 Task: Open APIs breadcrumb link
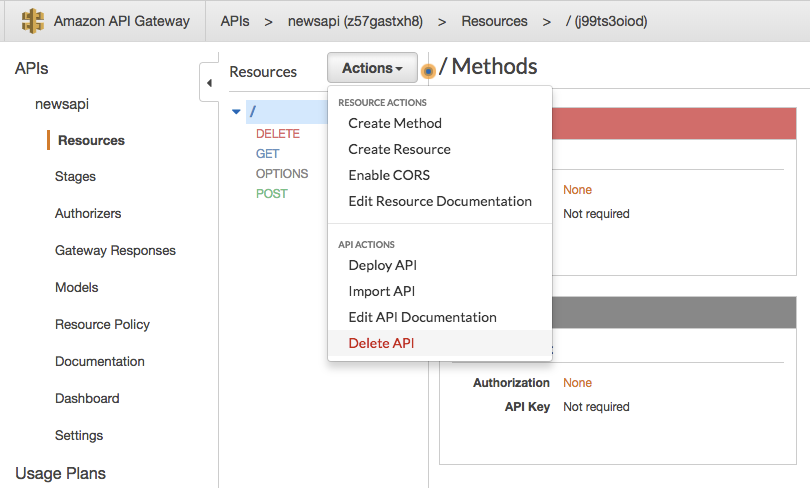point(235,21)
